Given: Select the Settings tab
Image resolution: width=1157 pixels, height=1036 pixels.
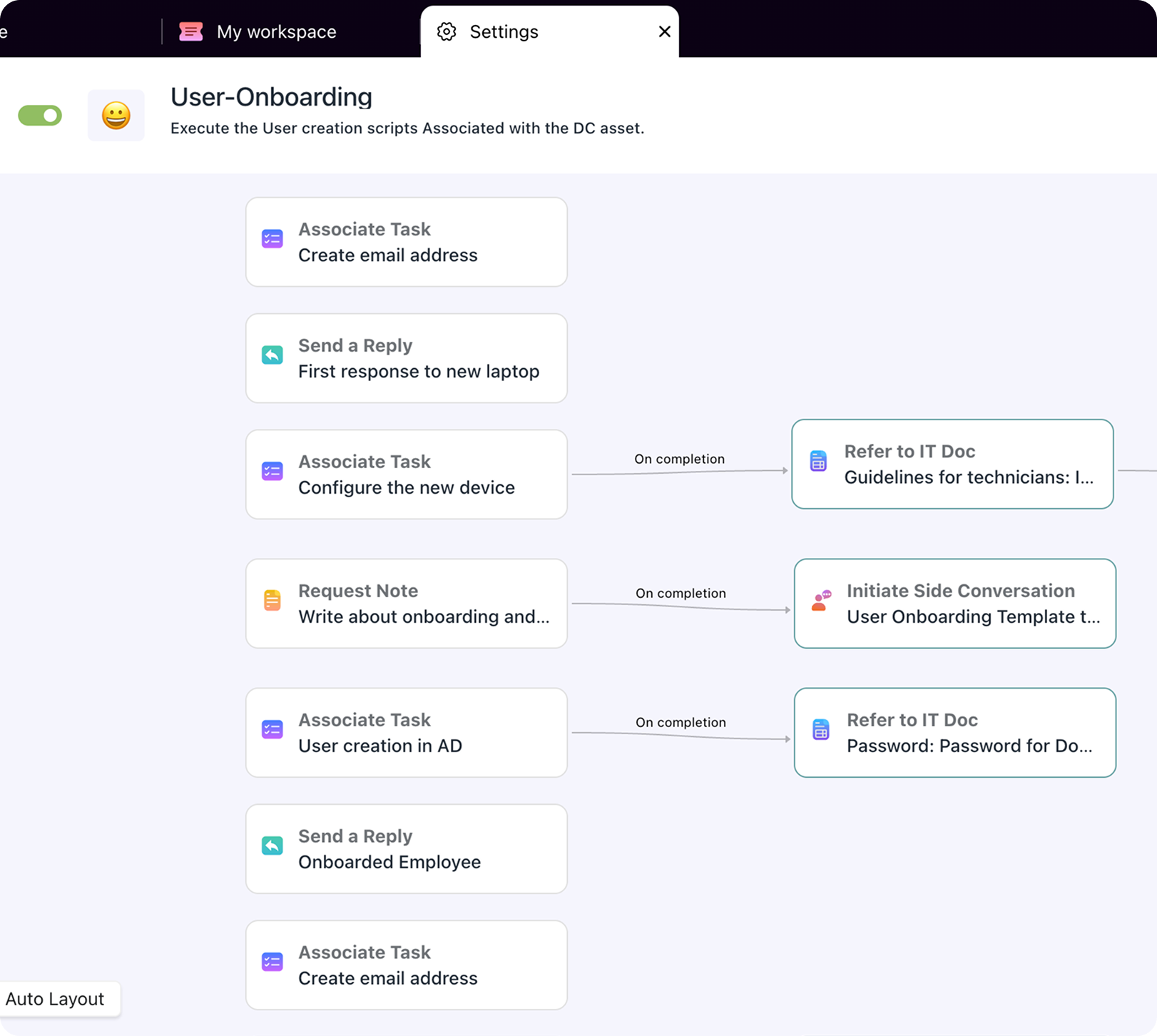Looking at the screenshot, I should 503,31.
